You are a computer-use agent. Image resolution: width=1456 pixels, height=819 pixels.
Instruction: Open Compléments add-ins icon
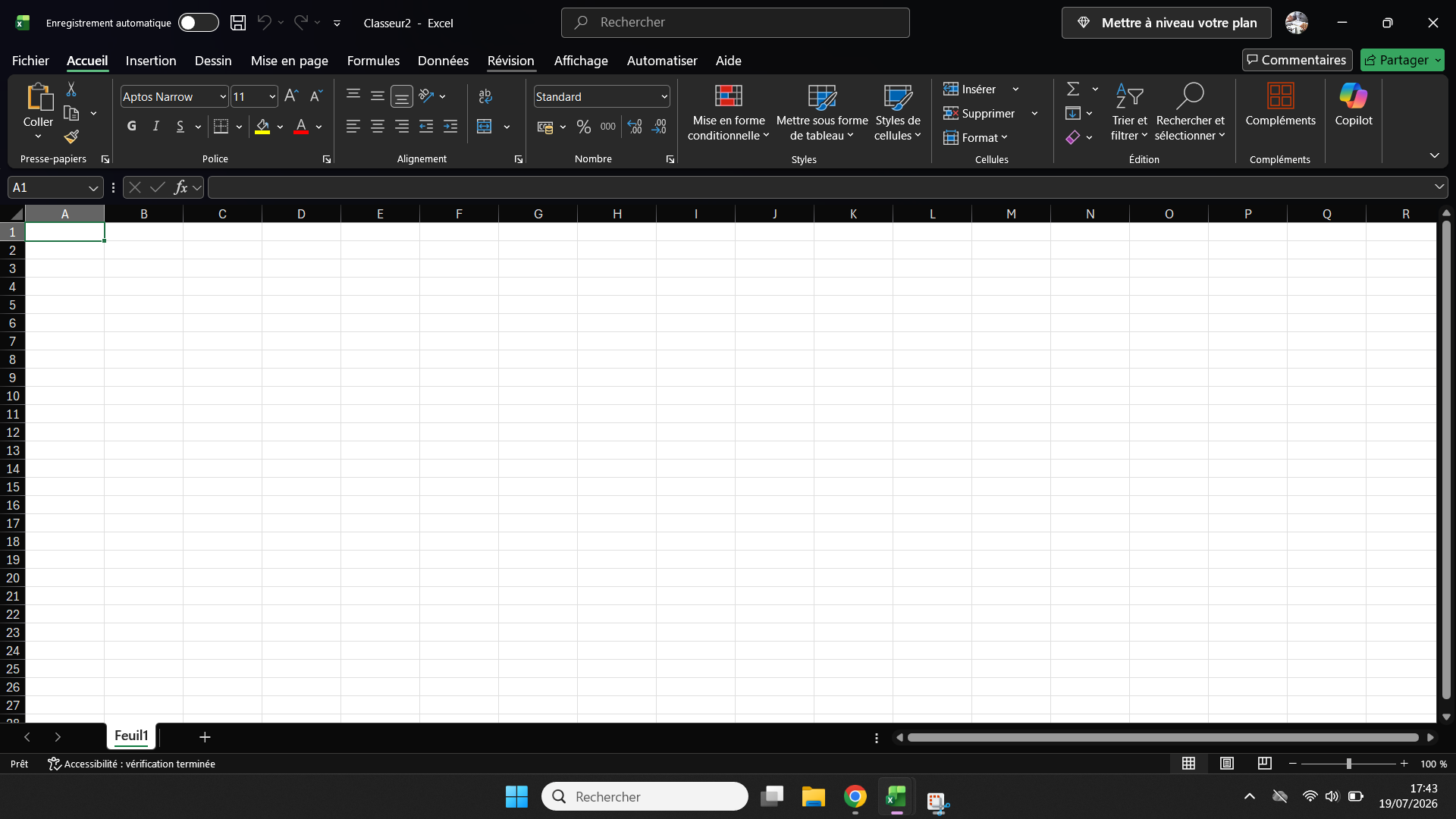tap(1280, 105)
